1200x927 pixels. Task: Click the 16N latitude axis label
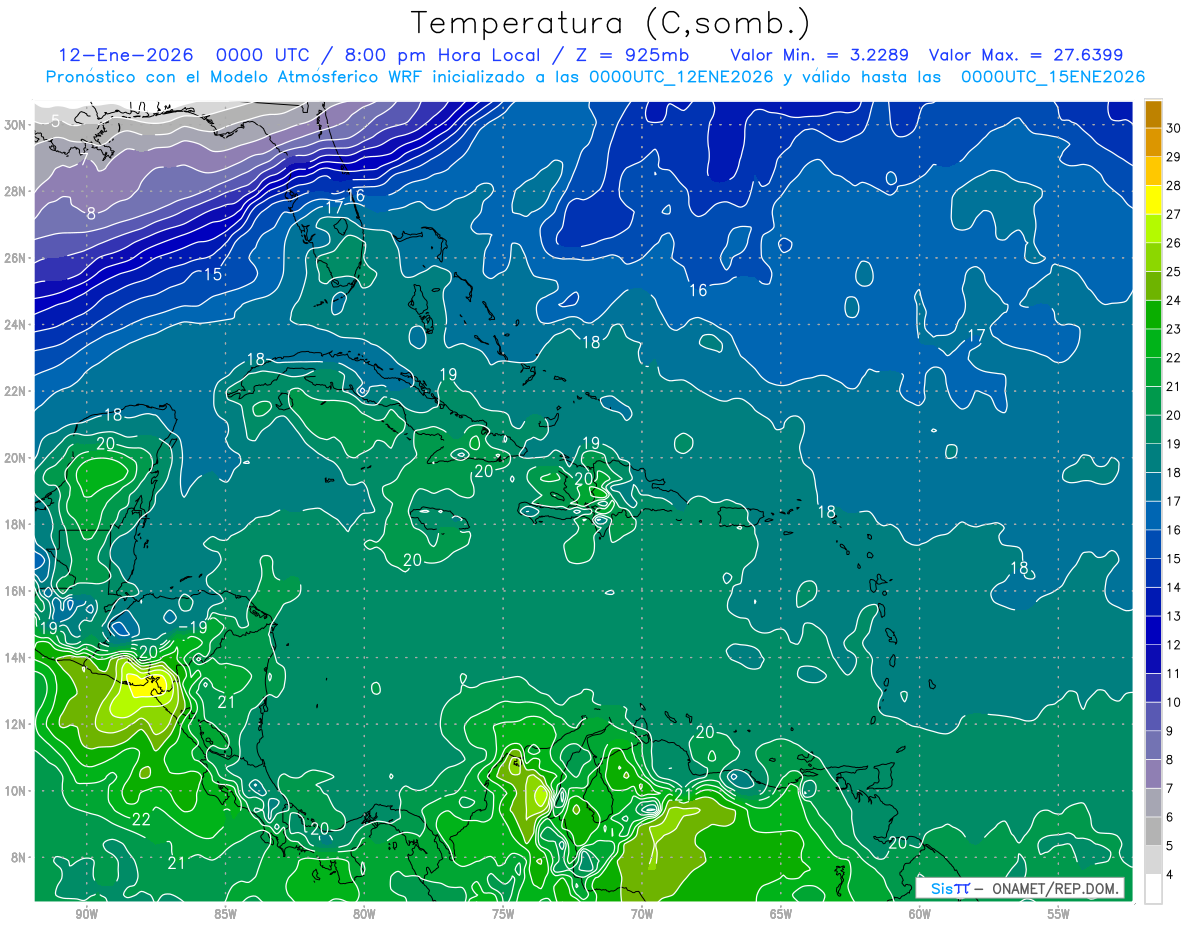coord(16,591)
